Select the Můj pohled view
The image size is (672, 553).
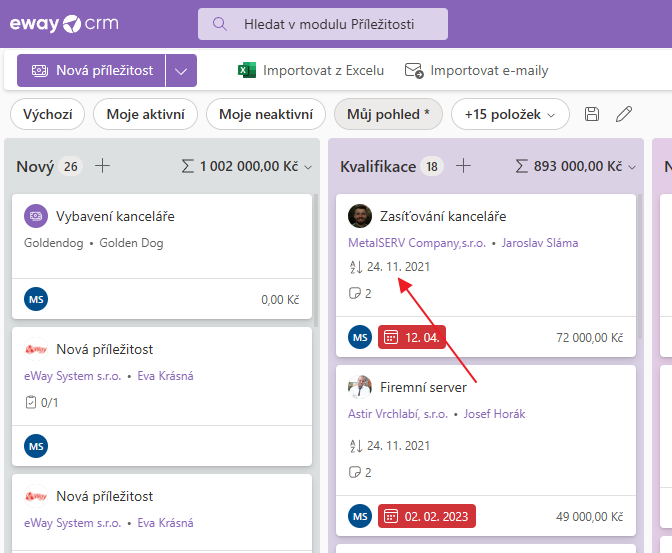(388, 114)
